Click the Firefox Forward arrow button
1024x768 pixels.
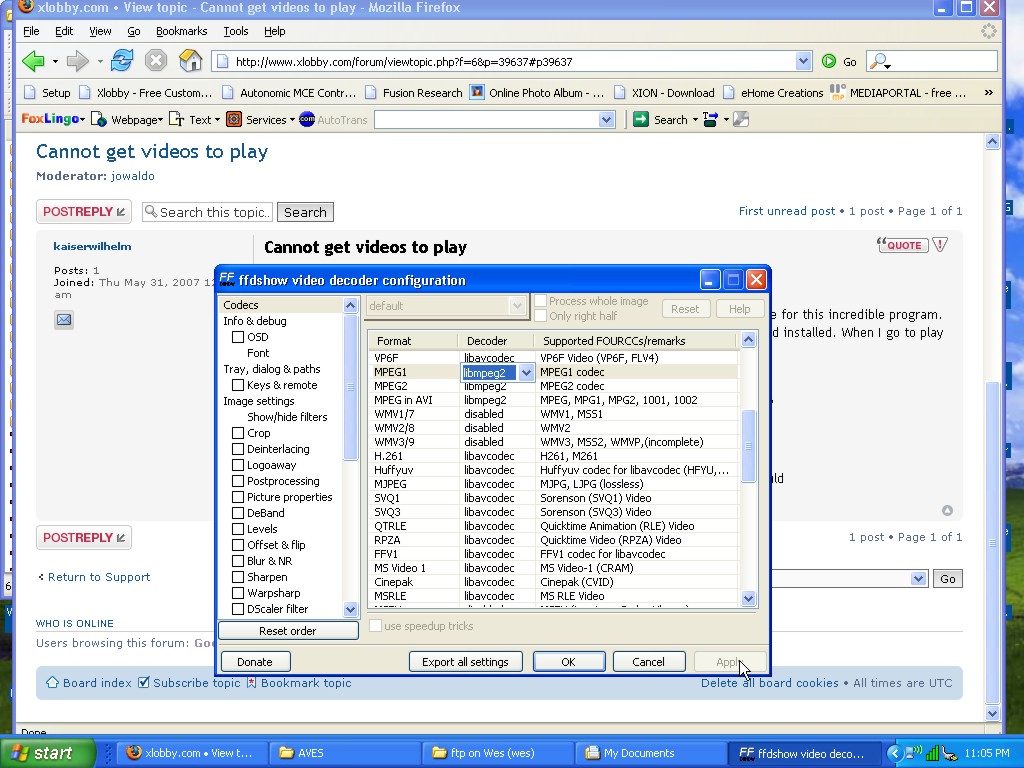click(x=78, y=61)
